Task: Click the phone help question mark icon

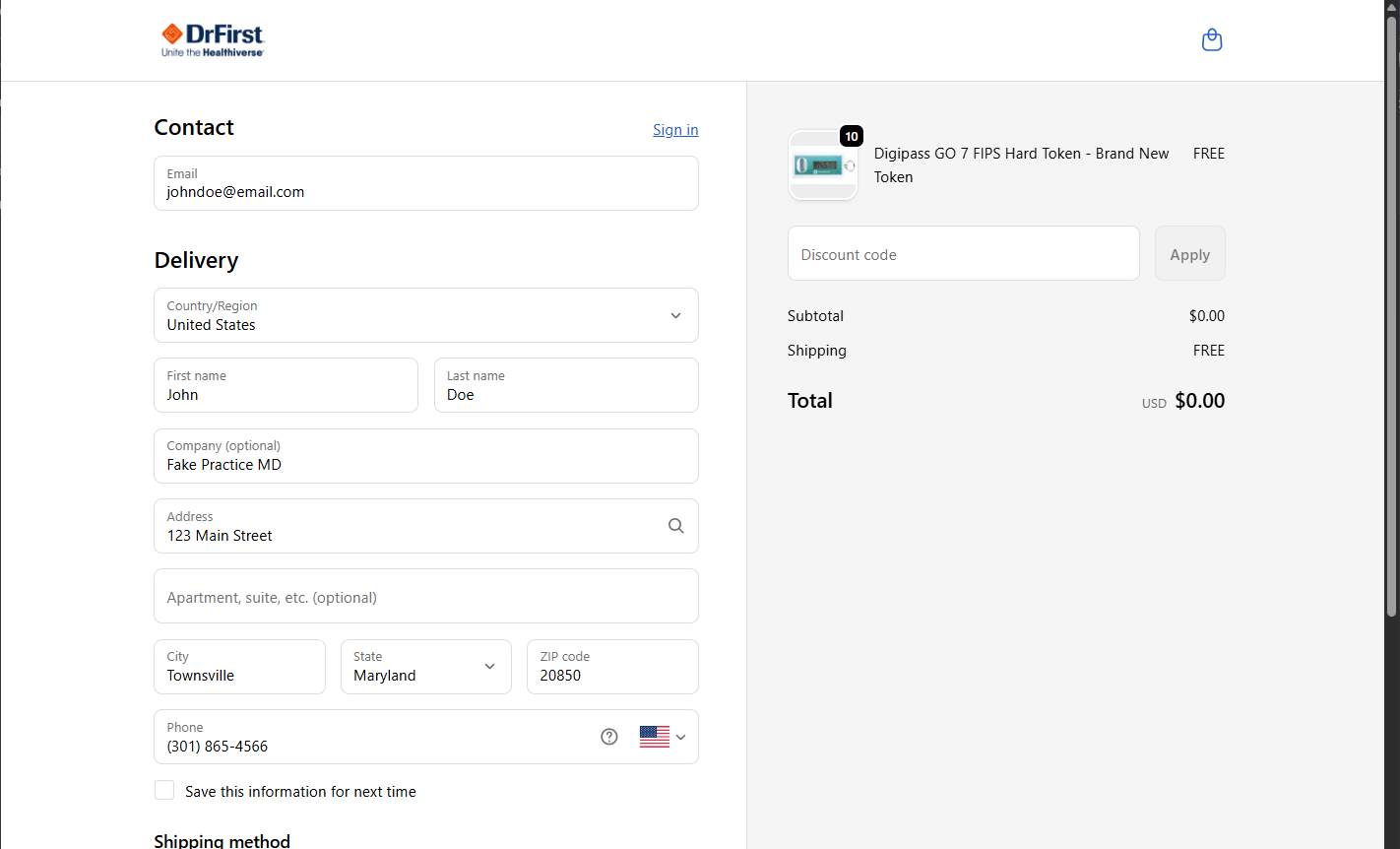Action: (x=609, y=737)
